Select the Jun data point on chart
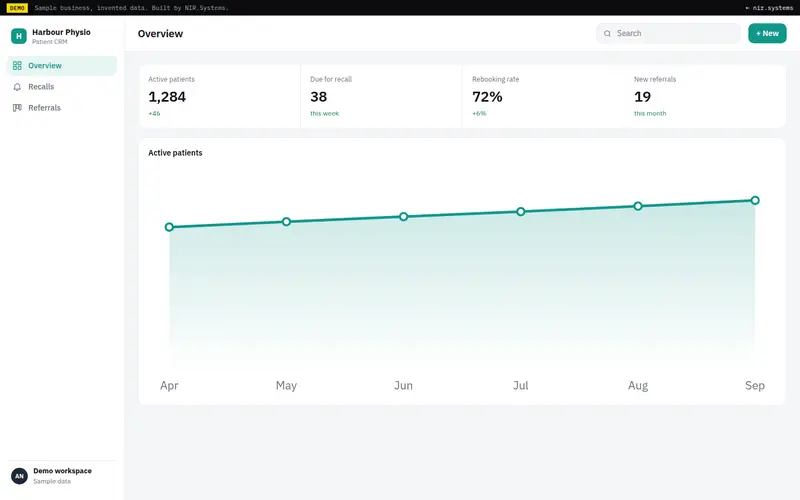 pyautogui.click(x=404, y=216)
